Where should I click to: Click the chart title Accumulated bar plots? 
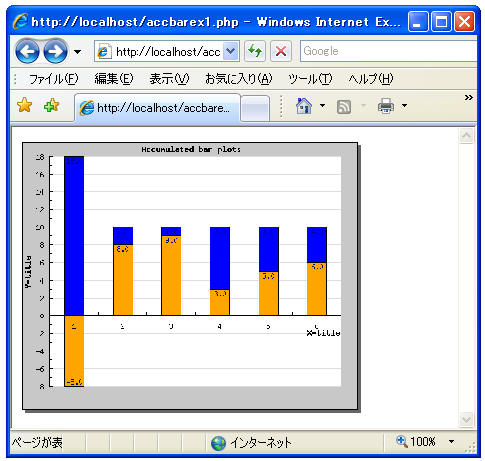(x=191, y=149)
